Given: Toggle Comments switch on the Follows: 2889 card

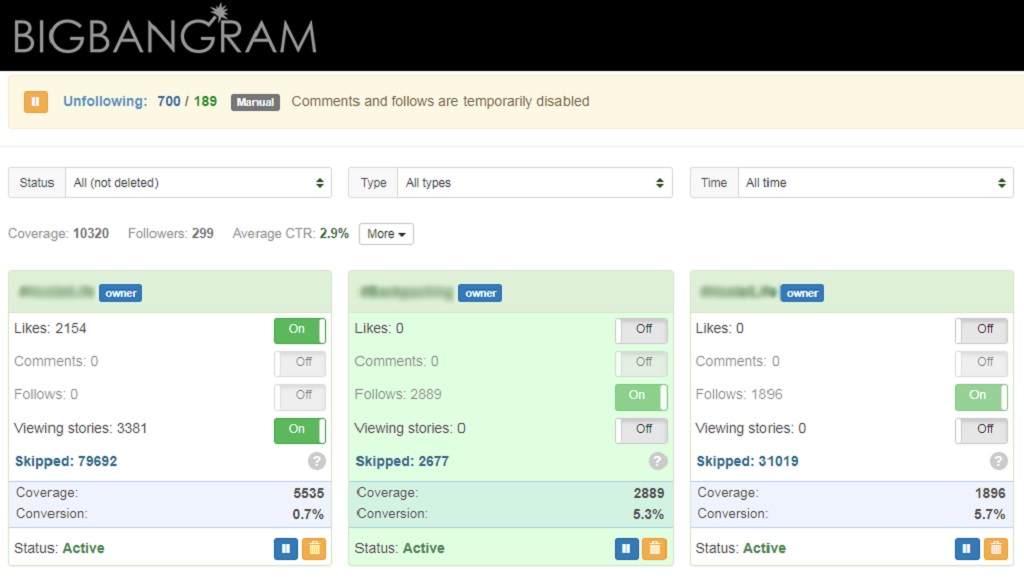Looking at the screenshot, I should pyautogui.click(x=641, y=362).
